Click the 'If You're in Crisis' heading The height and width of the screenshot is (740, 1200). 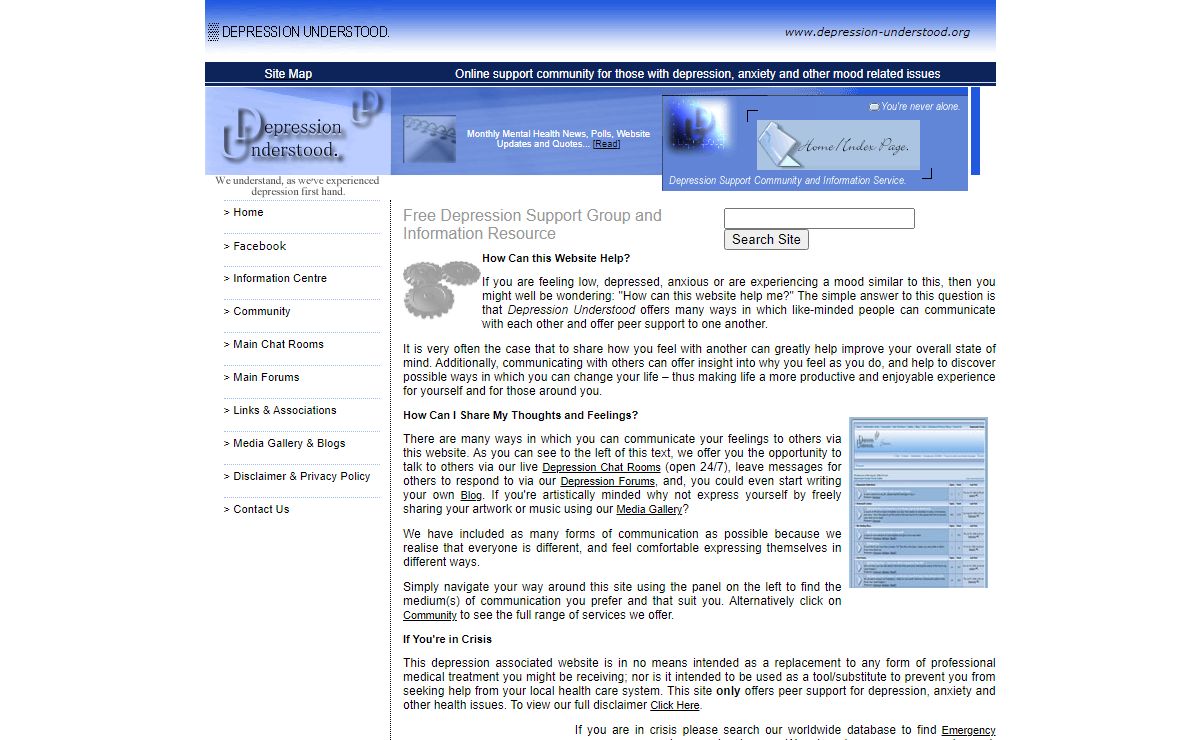pos(447,639)
